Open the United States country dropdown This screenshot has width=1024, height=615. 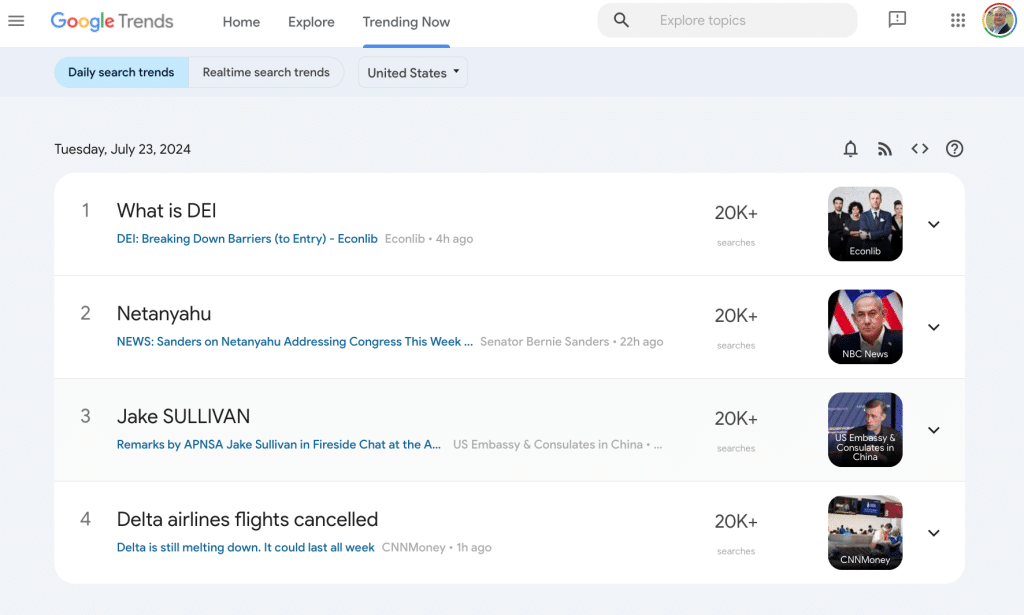click(x=413, y=72)
